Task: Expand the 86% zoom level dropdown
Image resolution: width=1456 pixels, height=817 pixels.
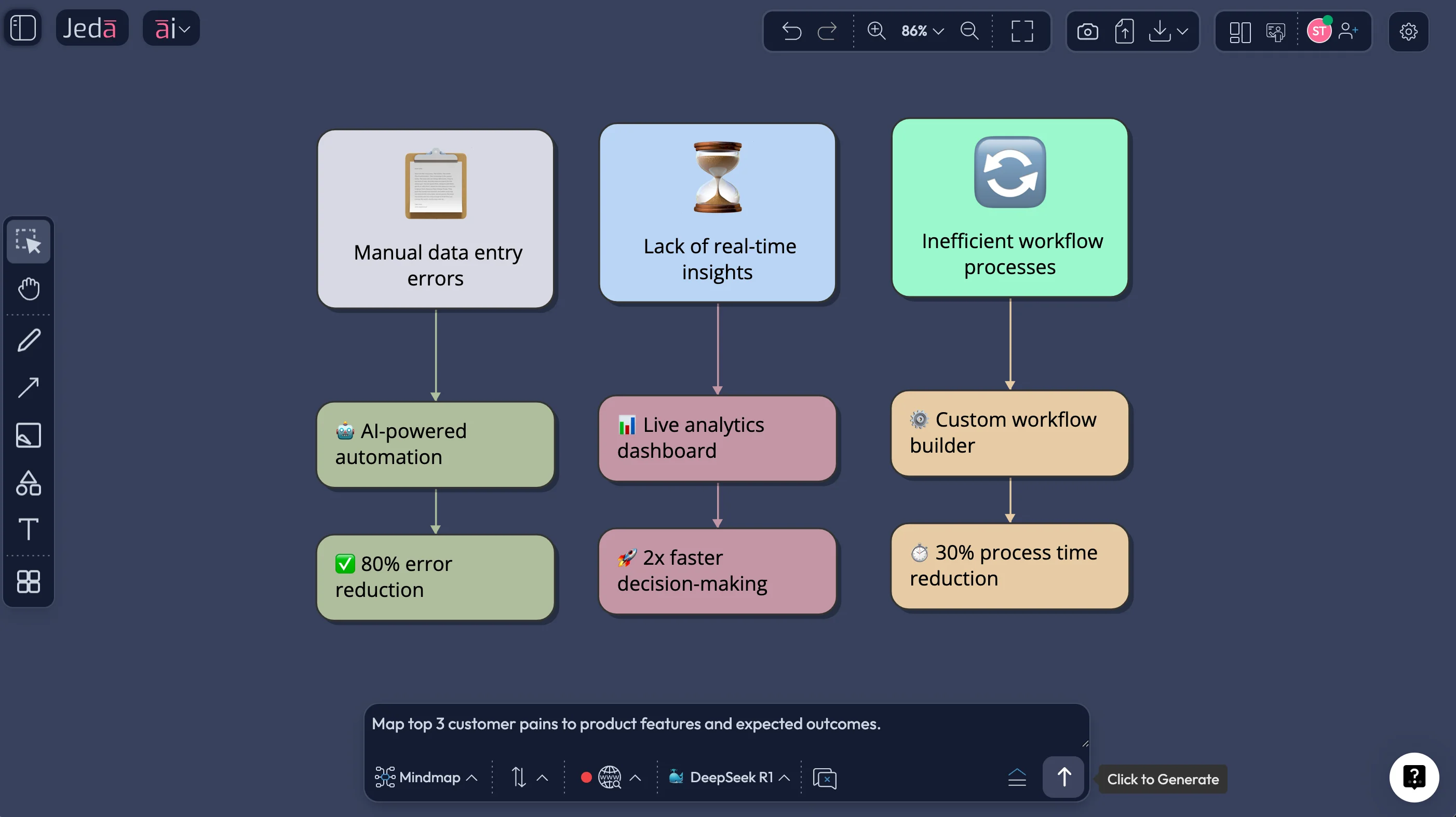Action: coord(922,31)
